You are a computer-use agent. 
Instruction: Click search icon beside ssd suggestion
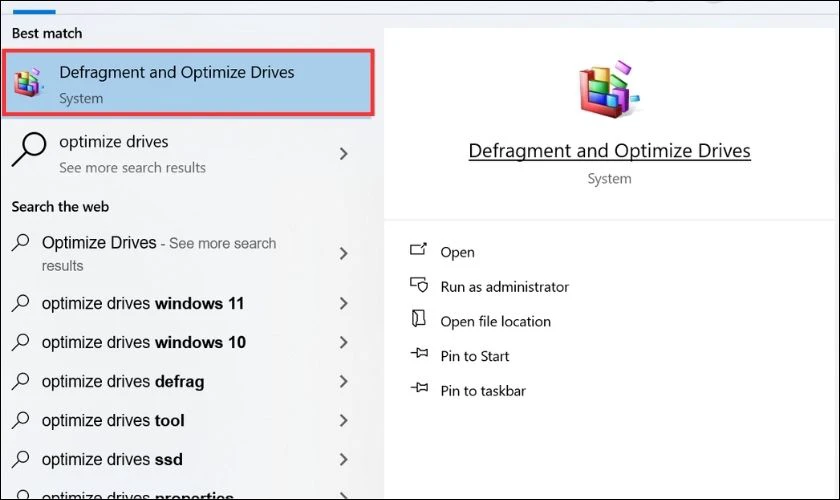tap(21, 459)
